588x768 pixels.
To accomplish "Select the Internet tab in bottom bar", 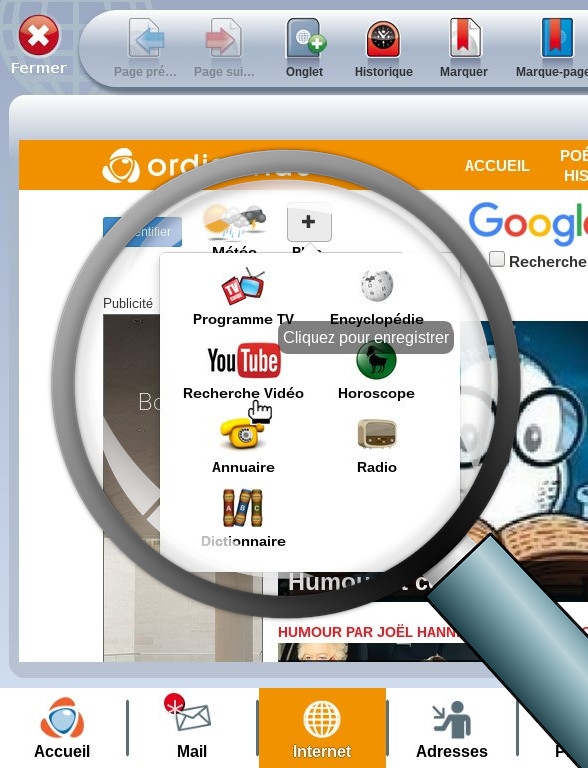I will pos(322,728).
